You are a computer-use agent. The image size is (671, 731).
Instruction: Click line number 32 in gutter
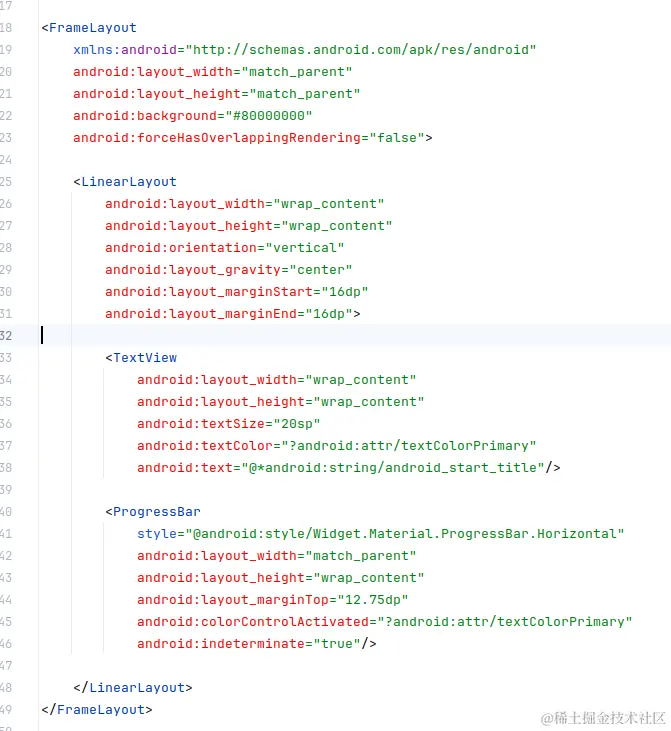(x=6, y=336)
